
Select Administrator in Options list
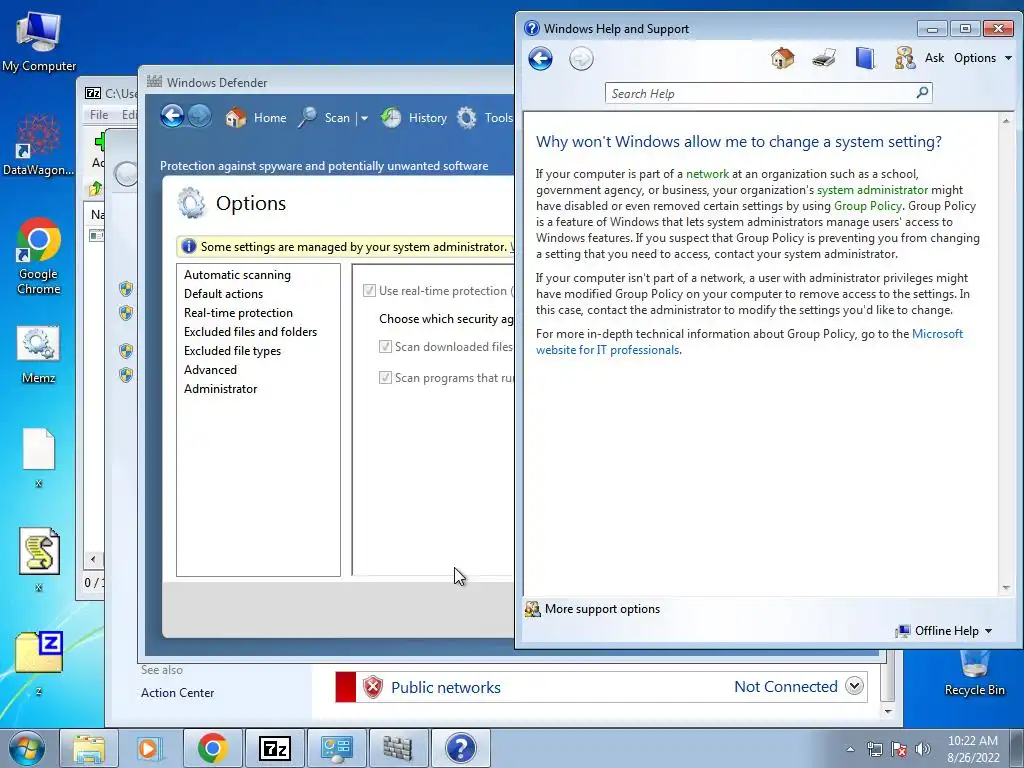(221, 389)
